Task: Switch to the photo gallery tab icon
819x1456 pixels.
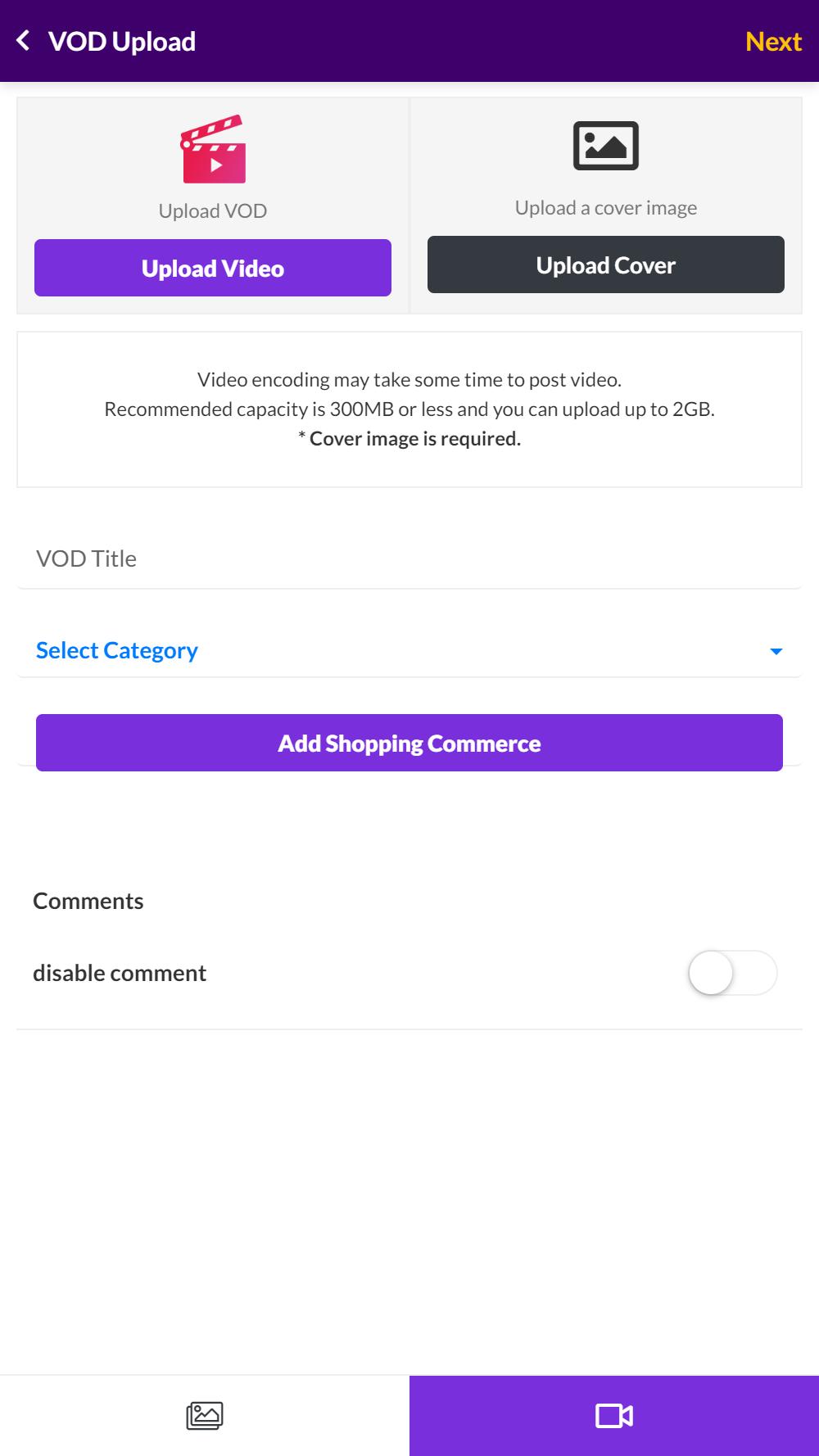Action: (205, 1415)
